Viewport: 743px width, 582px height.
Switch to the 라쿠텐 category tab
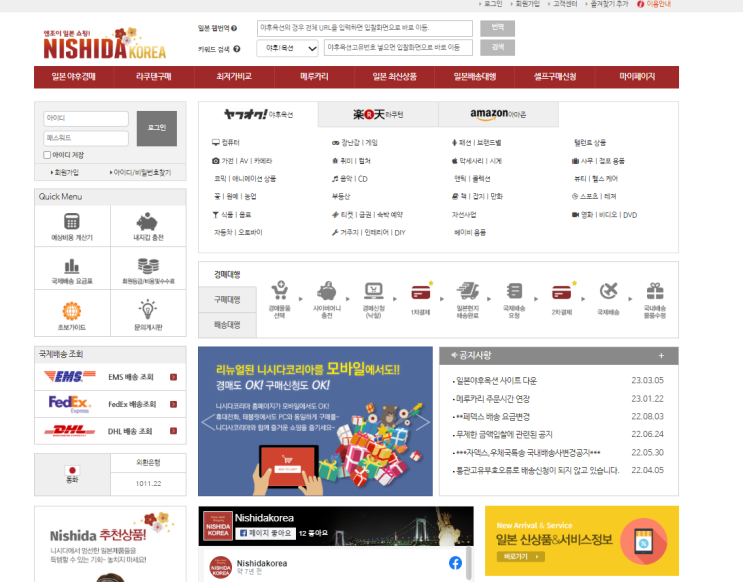click(x=378, y=114)
